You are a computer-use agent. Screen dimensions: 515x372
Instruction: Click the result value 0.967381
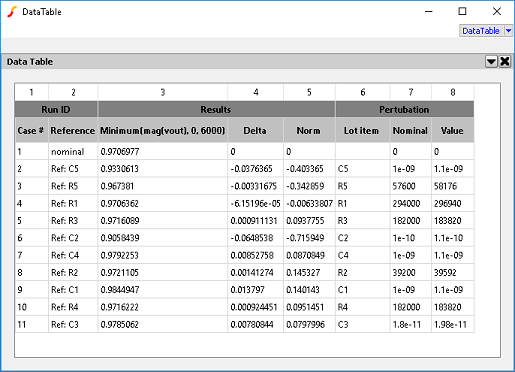(x=163, y=186)
